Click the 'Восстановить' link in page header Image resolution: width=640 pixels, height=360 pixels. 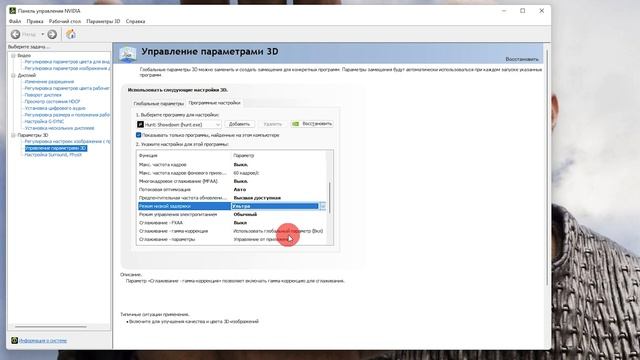point(522,59)
